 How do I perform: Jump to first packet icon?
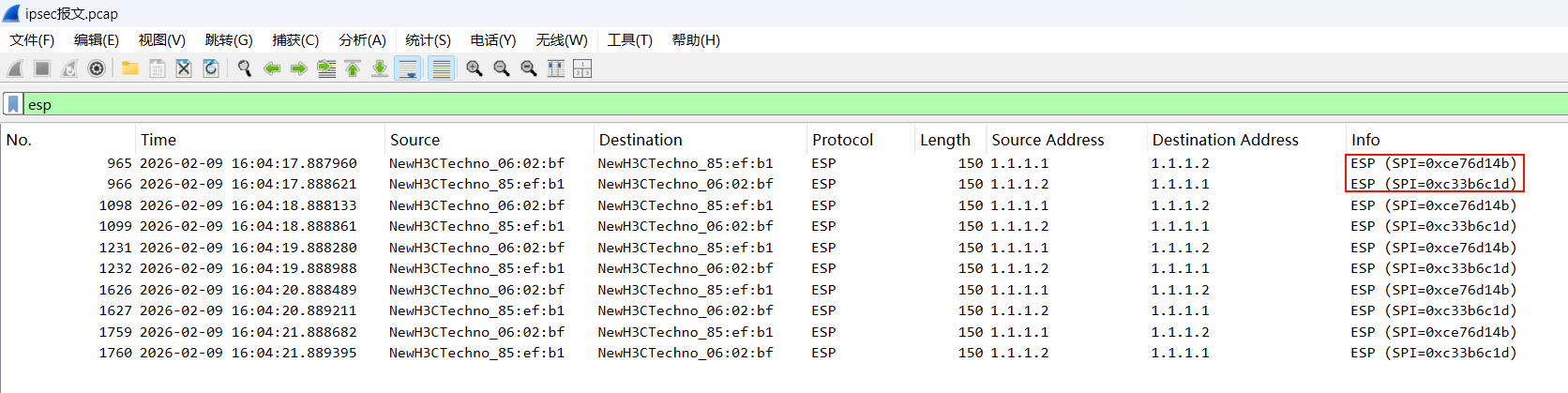pyautogui.click(x=353, y=68)
